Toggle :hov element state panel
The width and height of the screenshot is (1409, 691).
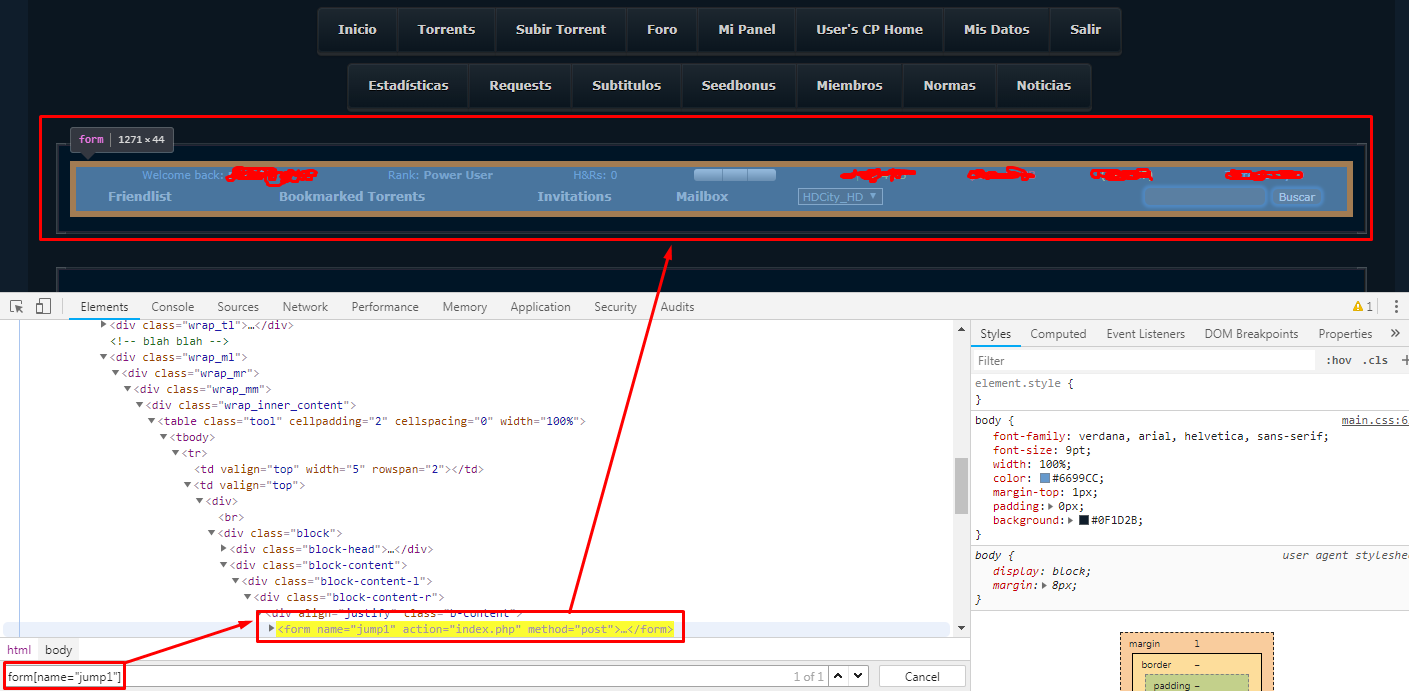click(x=1338, y=360)
